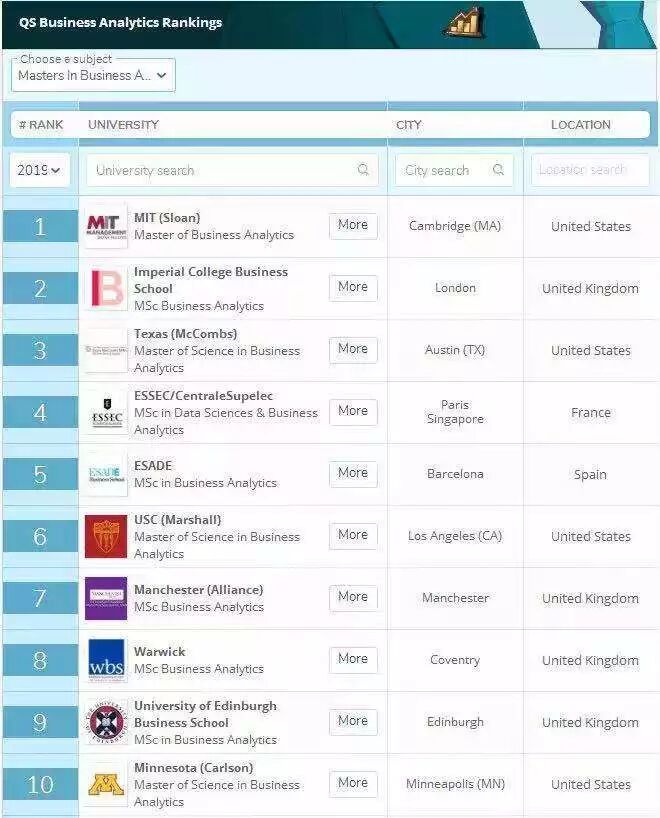This screenshot has width=660, height=818.
Task: Click the Barcelona city cell
Action: click(455, 474)
